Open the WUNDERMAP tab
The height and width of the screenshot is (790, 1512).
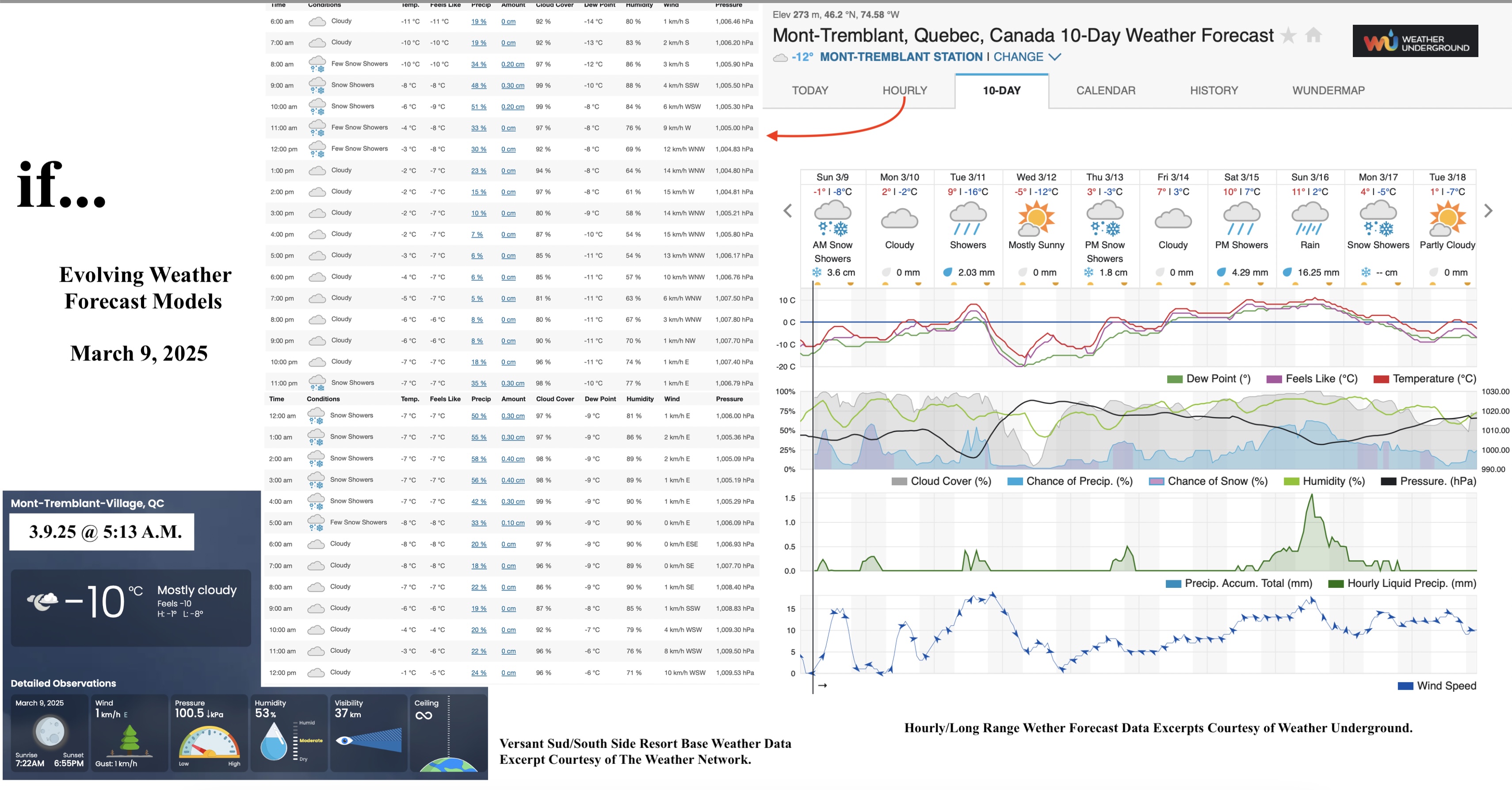click(x=1328, y=90)
